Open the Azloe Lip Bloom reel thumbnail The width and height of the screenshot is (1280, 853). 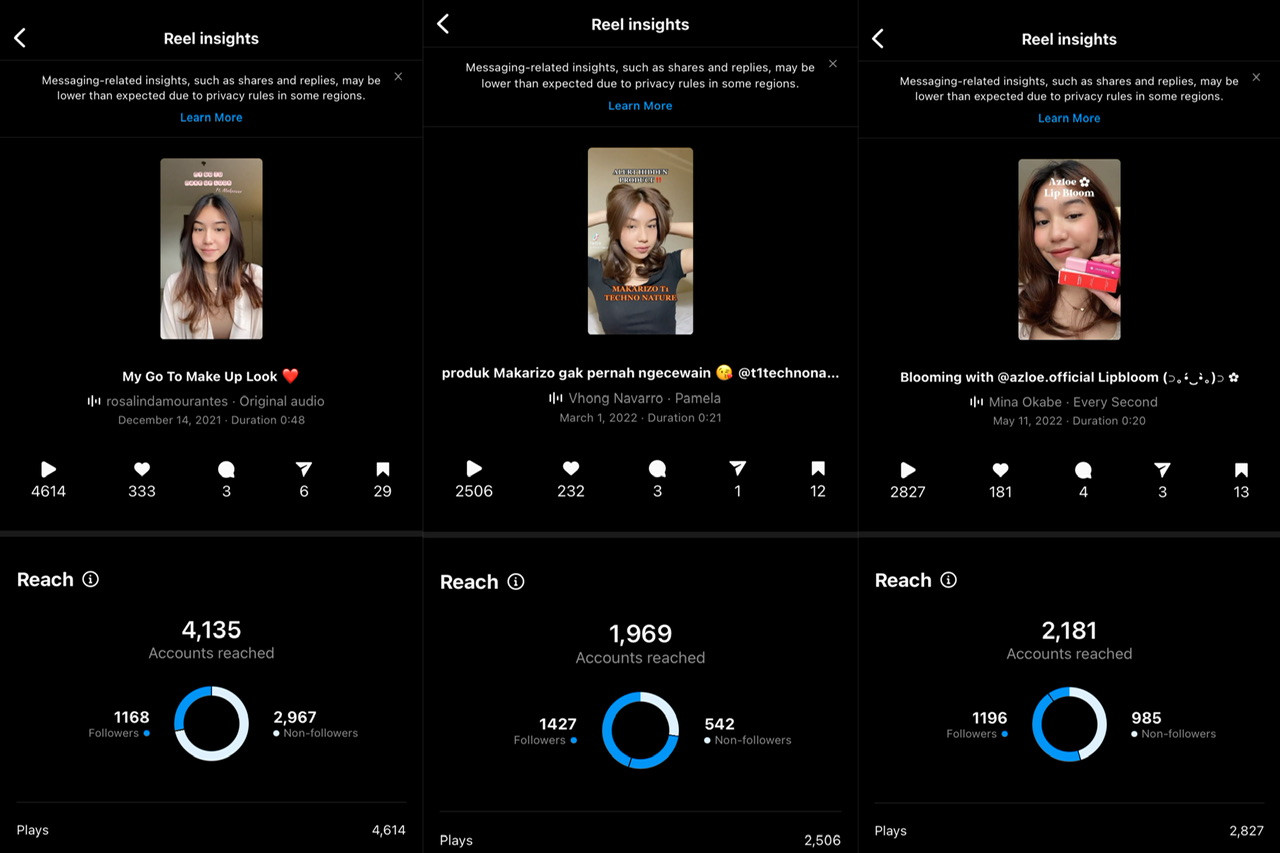(1069, 250)
